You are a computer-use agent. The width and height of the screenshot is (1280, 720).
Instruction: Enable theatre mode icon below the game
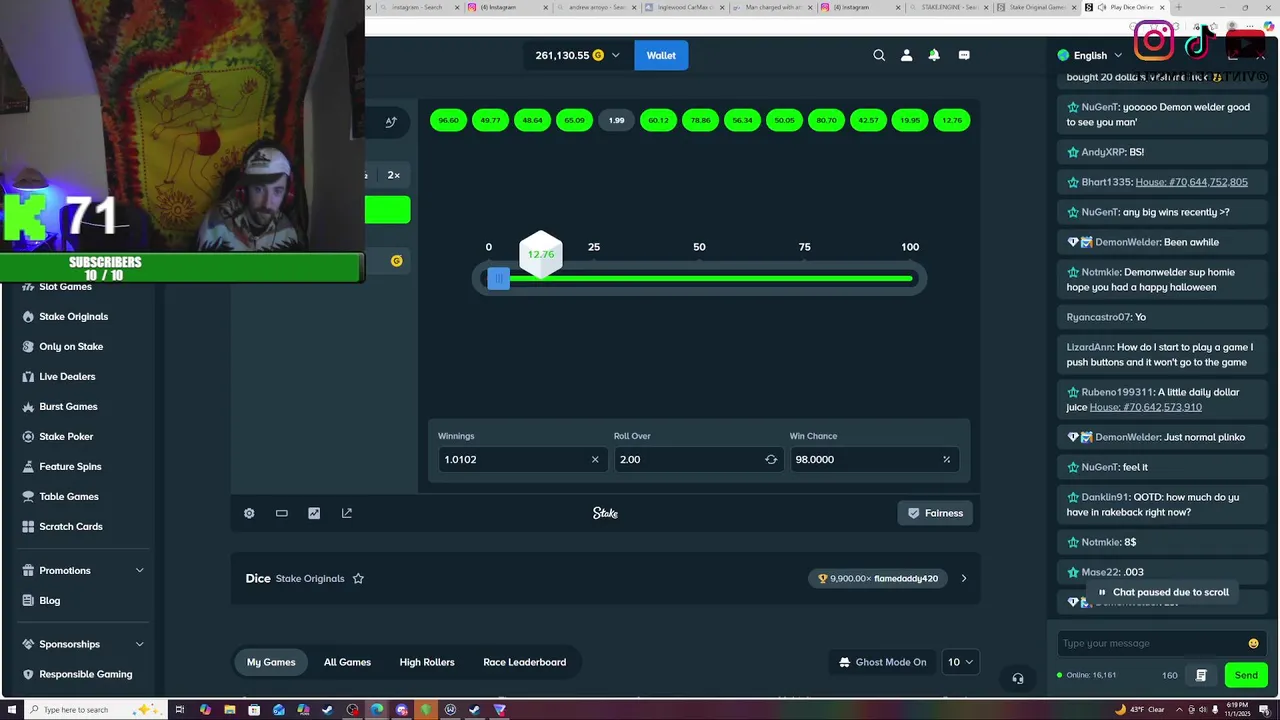[282, 513]
